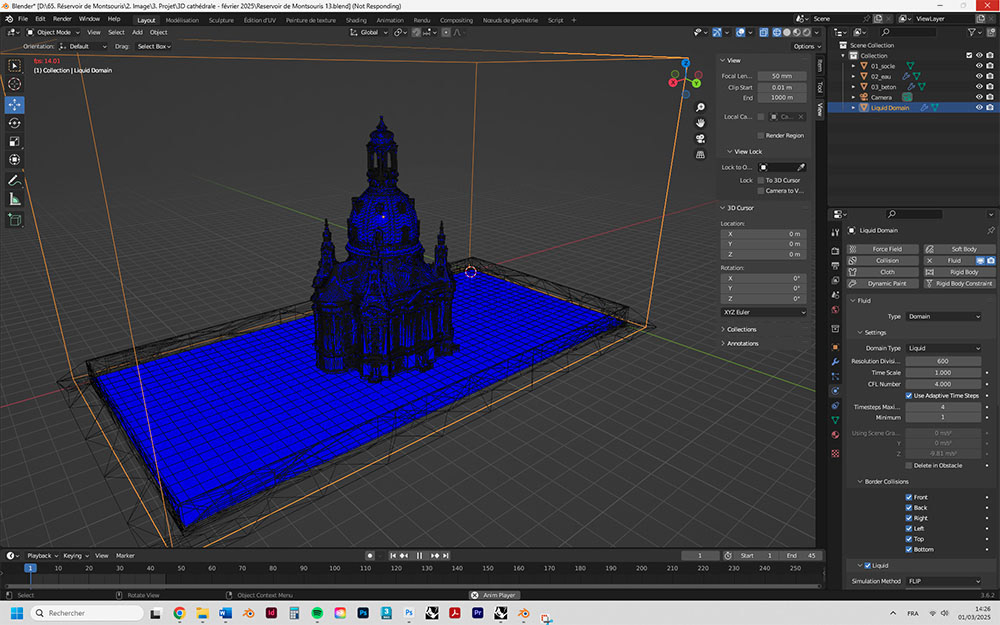Open the viewport Add menu
This screenshot has height=625, width=1000.
pos(137,33)
